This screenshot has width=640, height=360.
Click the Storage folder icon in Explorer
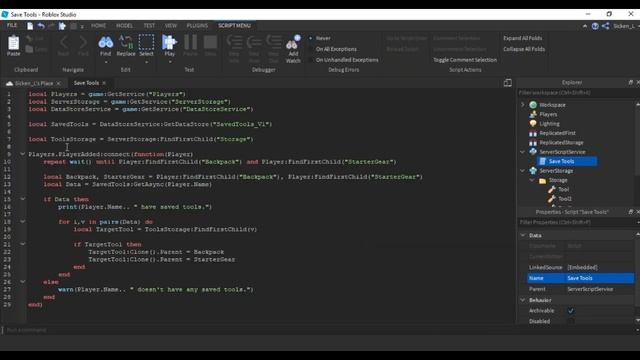(542, 180)
